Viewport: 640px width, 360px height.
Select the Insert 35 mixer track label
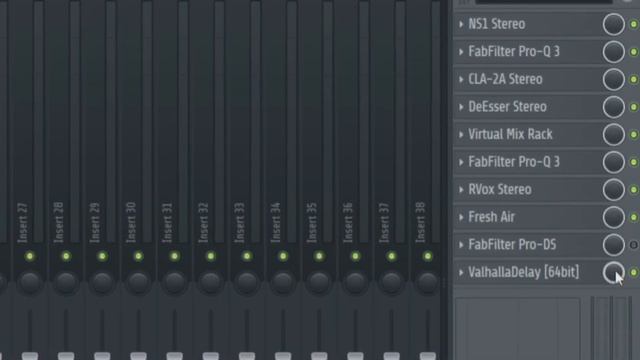311,222
